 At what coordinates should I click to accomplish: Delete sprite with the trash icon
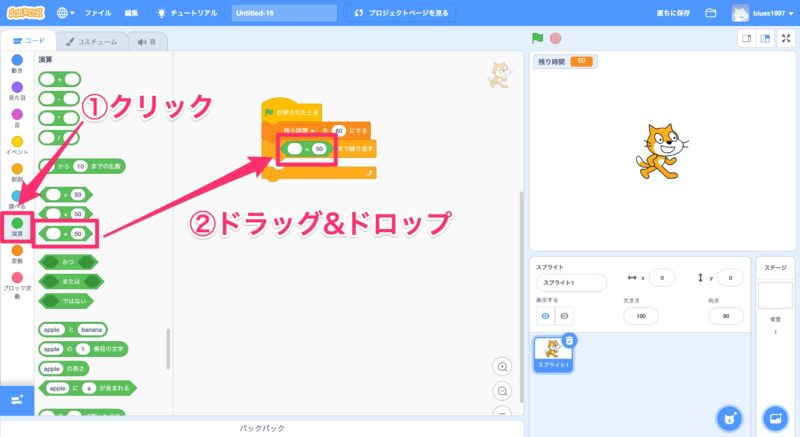coord(569,341)
